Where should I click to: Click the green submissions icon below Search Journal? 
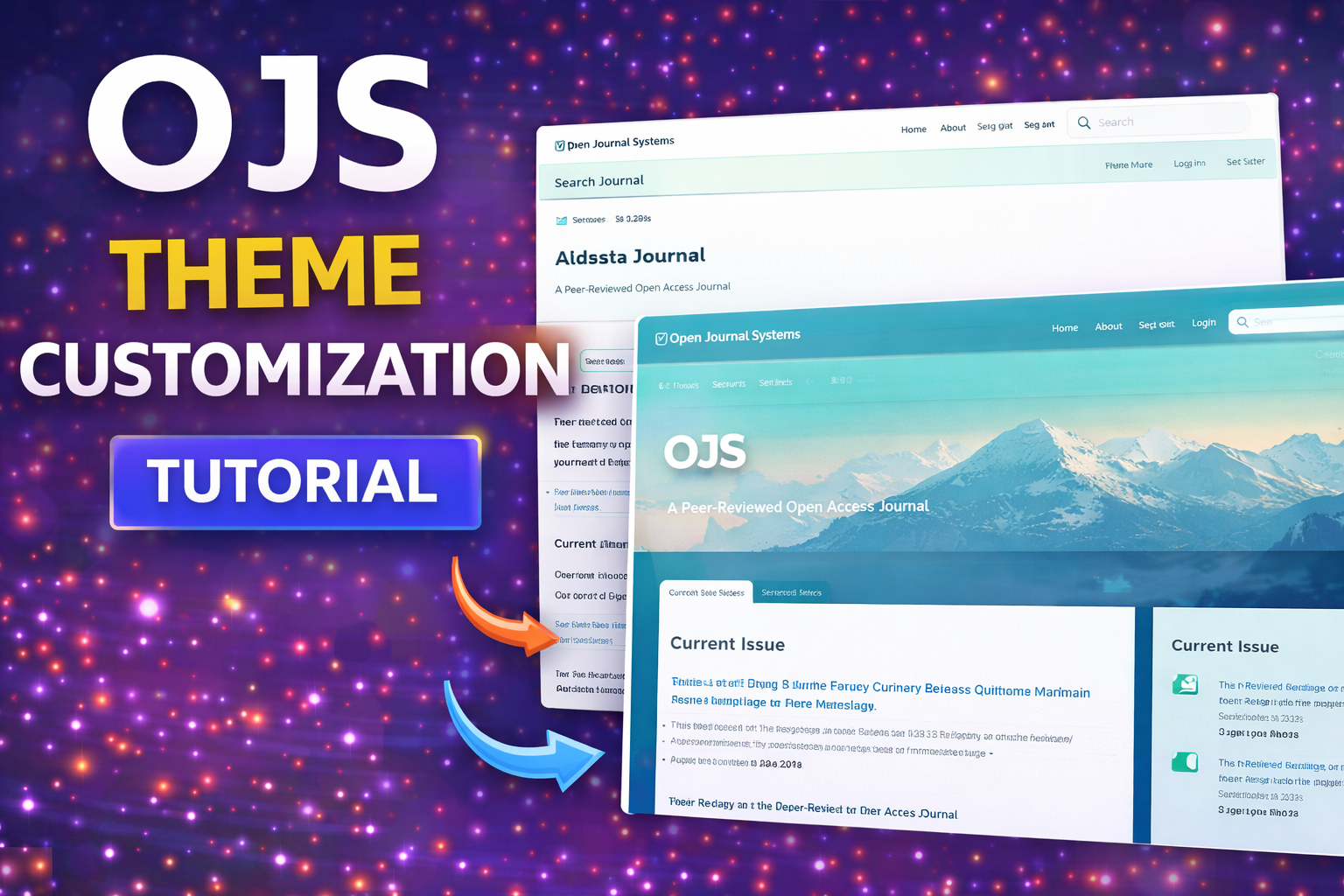[x=561, y=219]
